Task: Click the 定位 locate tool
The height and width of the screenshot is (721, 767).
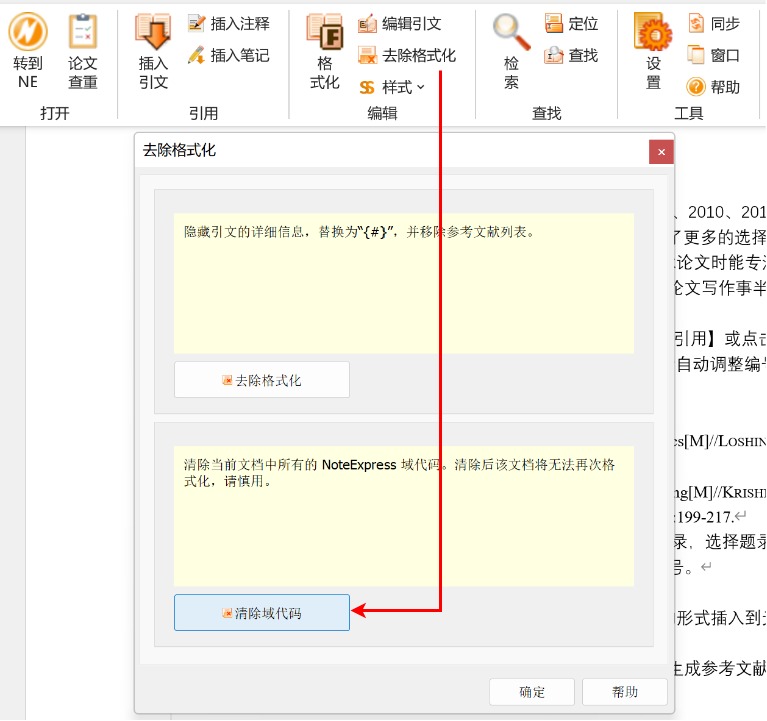Action: (571, 23)
